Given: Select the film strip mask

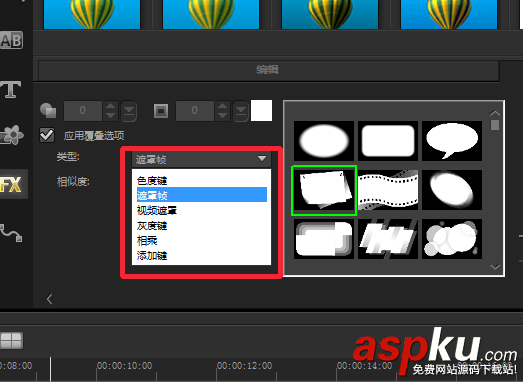Looking at the screenshot, I should coord(388,190).
